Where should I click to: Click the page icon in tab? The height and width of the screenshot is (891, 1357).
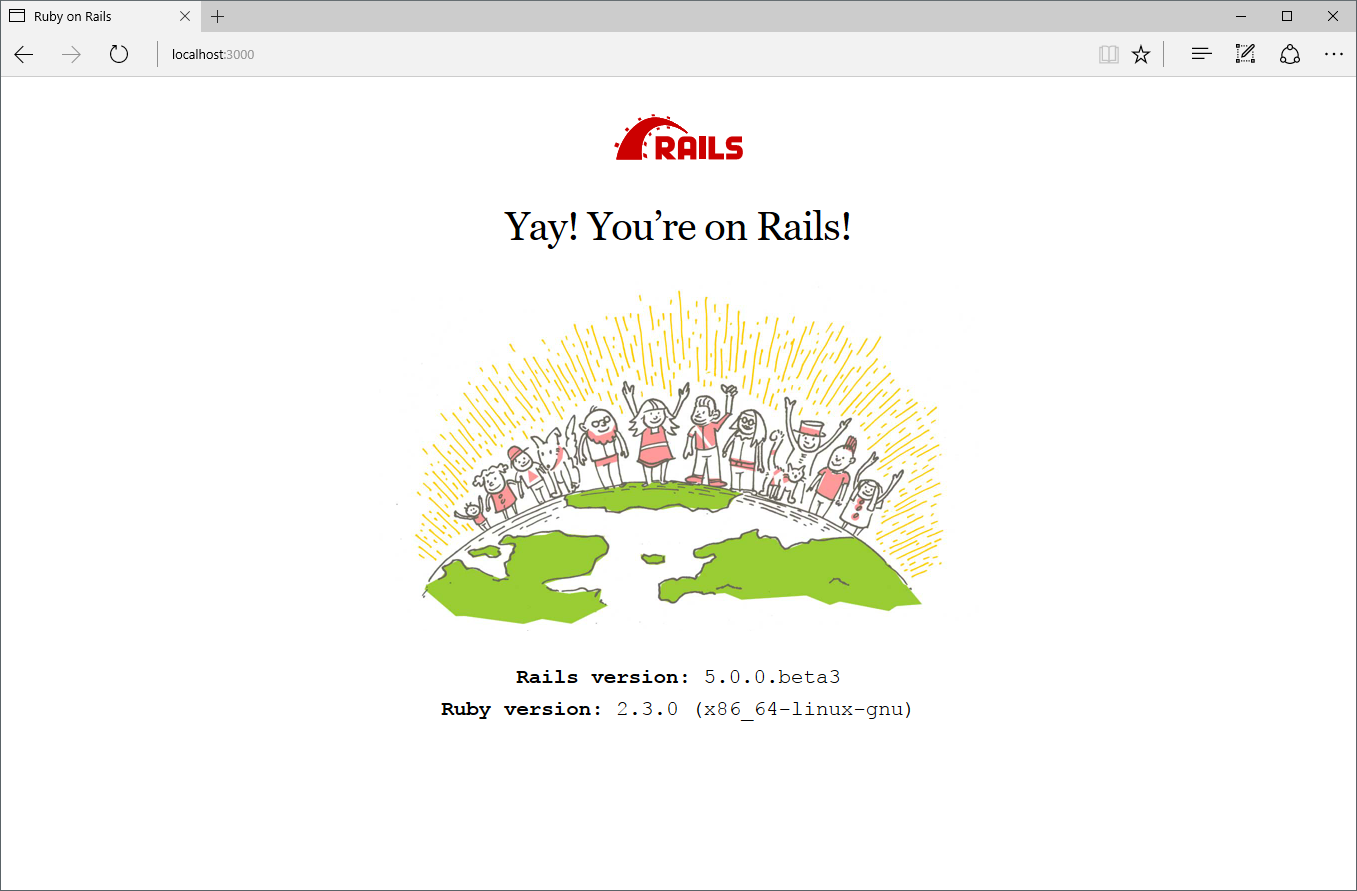pyautogui.click(x=17, y=16)
